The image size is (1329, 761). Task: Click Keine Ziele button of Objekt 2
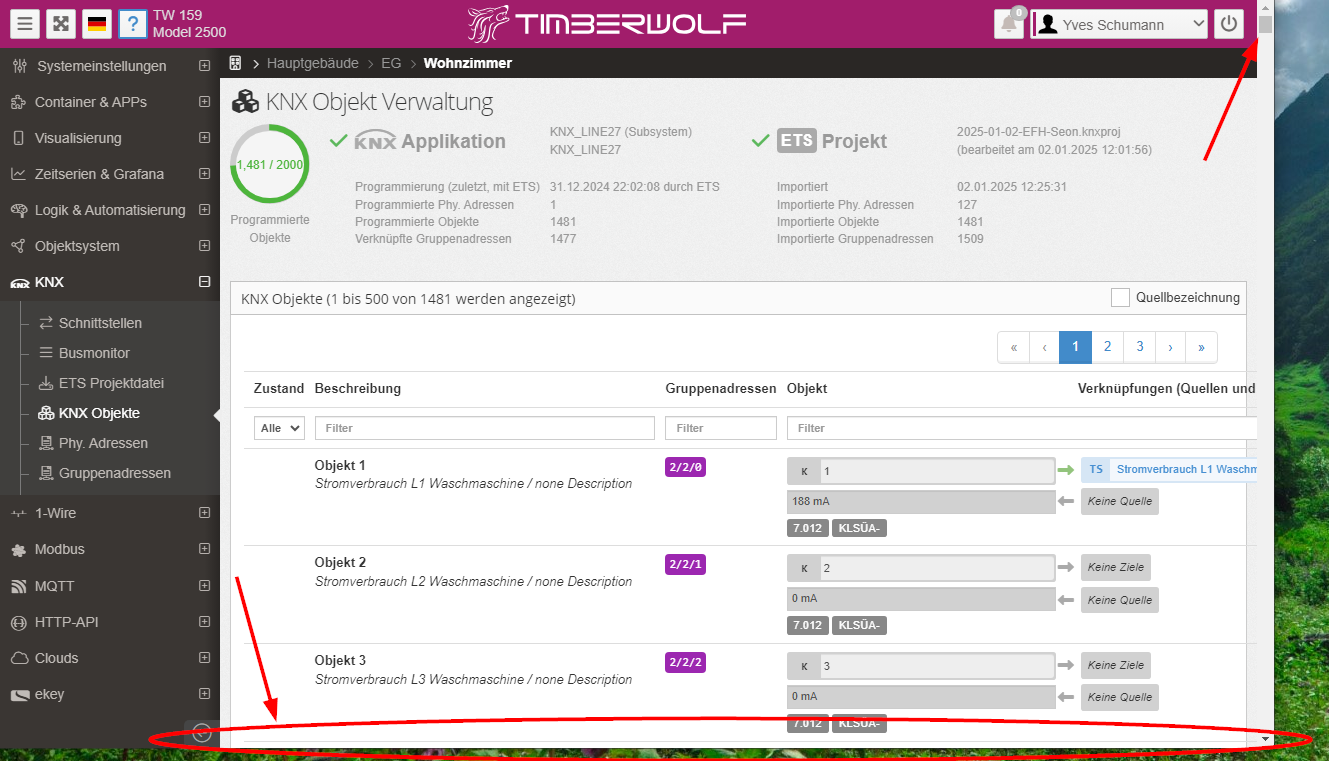(1115, 568)
